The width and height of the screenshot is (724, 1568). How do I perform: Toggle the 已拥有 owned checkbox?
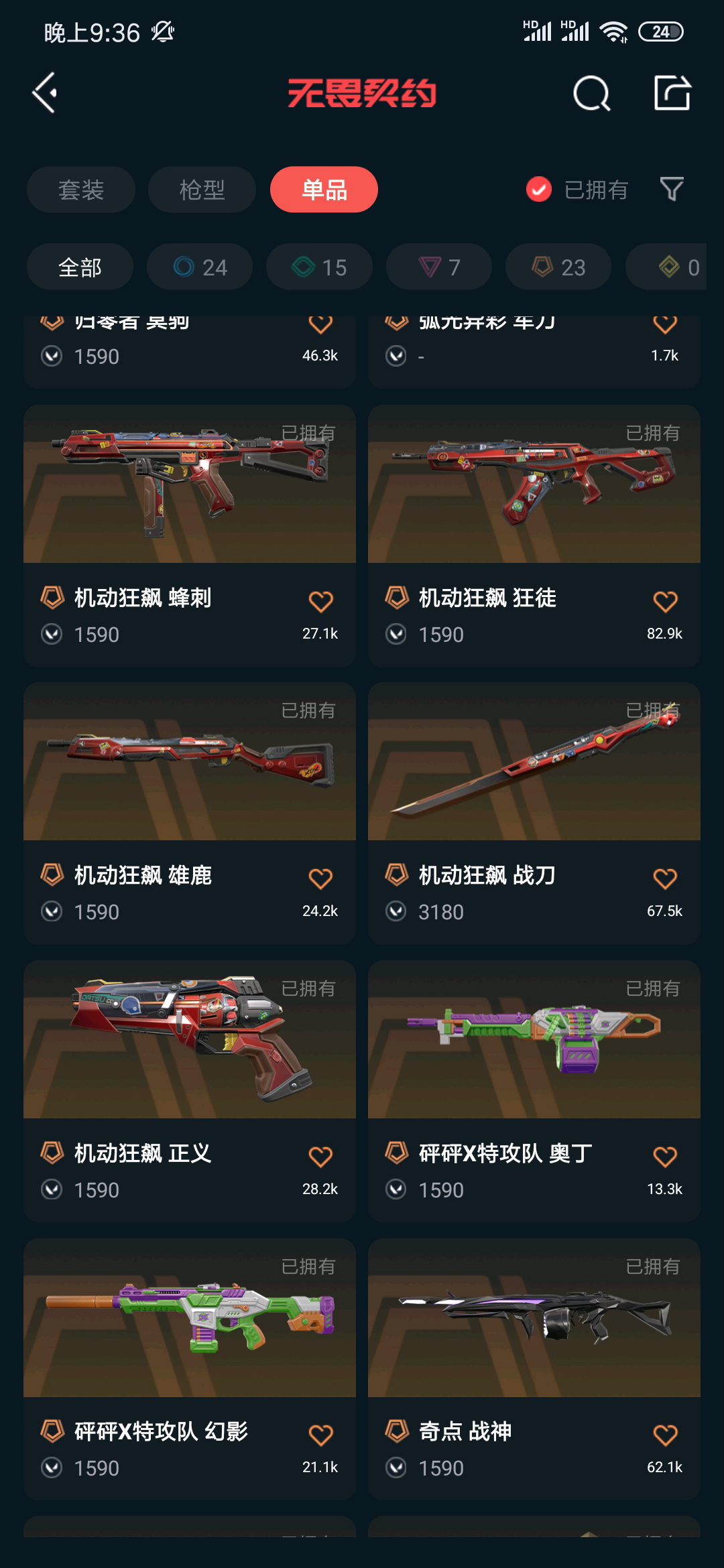(538, 190)
